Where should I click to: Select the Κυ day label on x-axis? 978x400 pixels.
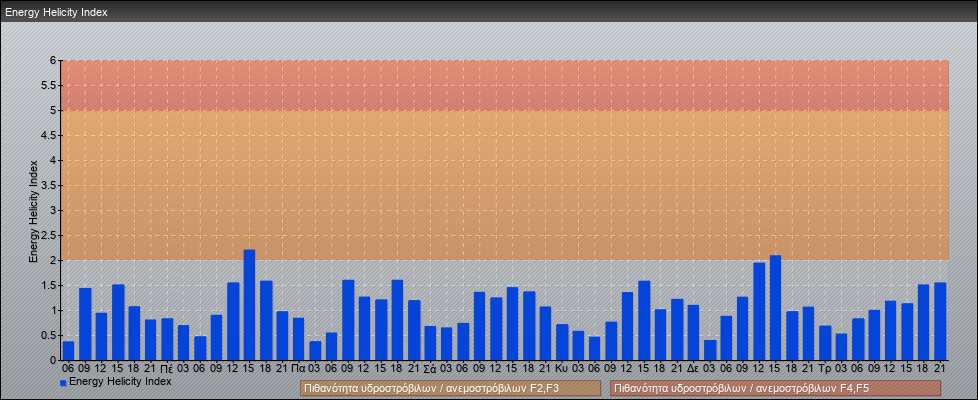(561, 368)
